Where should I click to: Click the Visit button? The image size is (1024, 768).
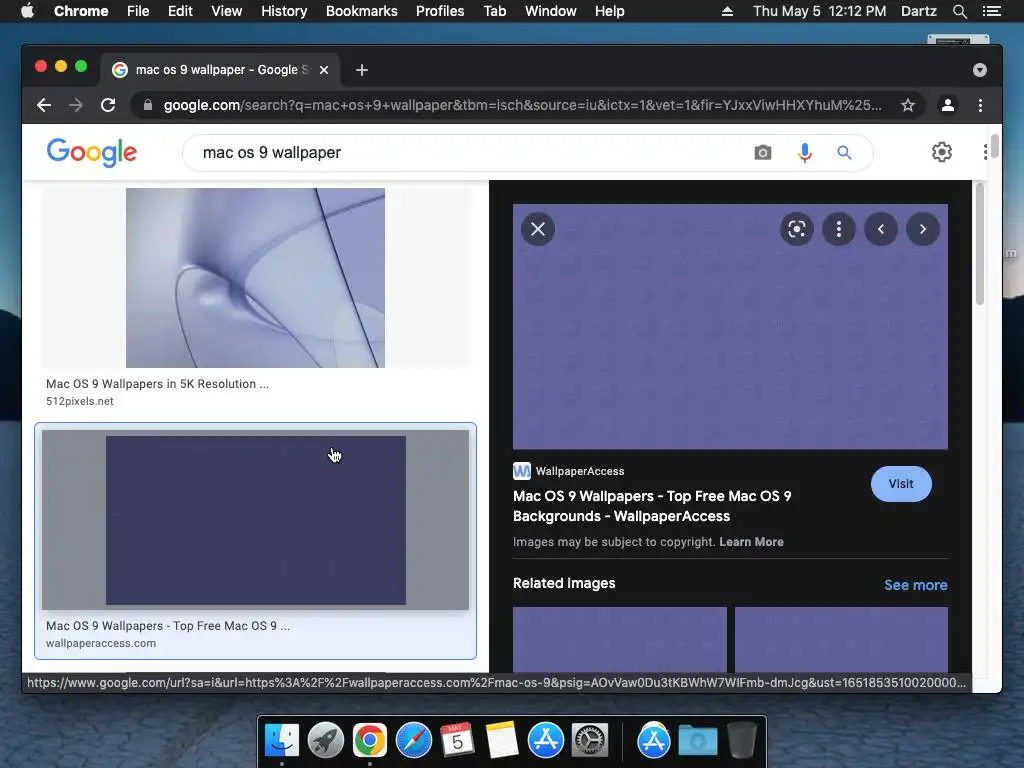901,484
